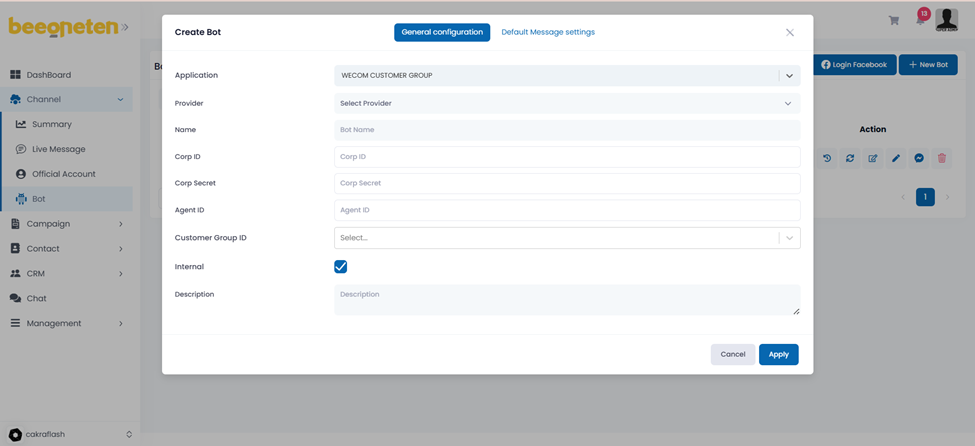Click the shopping cart icon

[x=894, y=20]
